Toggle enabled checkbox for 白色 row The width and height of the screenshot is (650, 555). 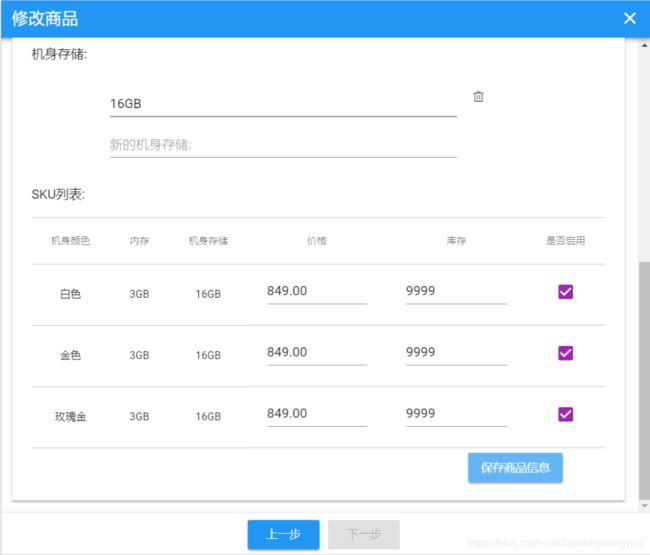point(565,292)
